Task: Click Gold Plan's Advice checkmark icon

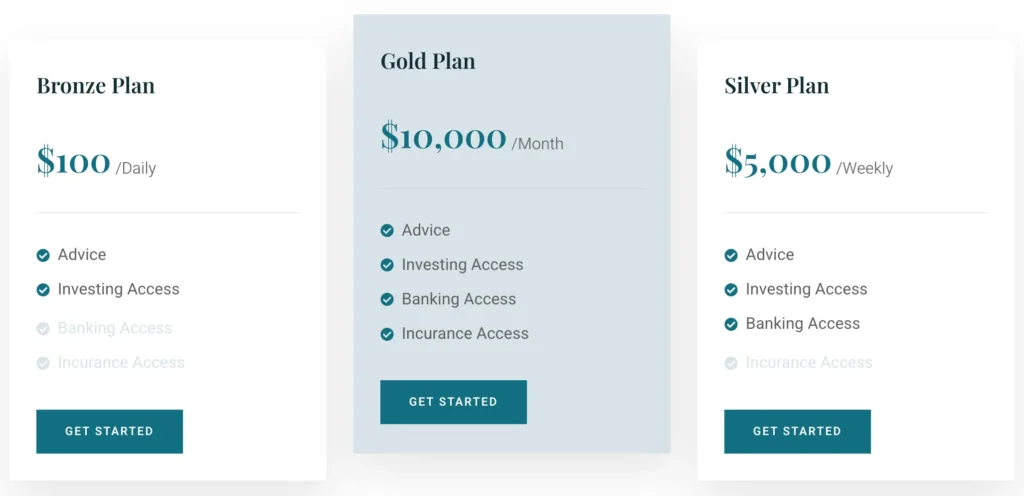Action: point(387,231)
